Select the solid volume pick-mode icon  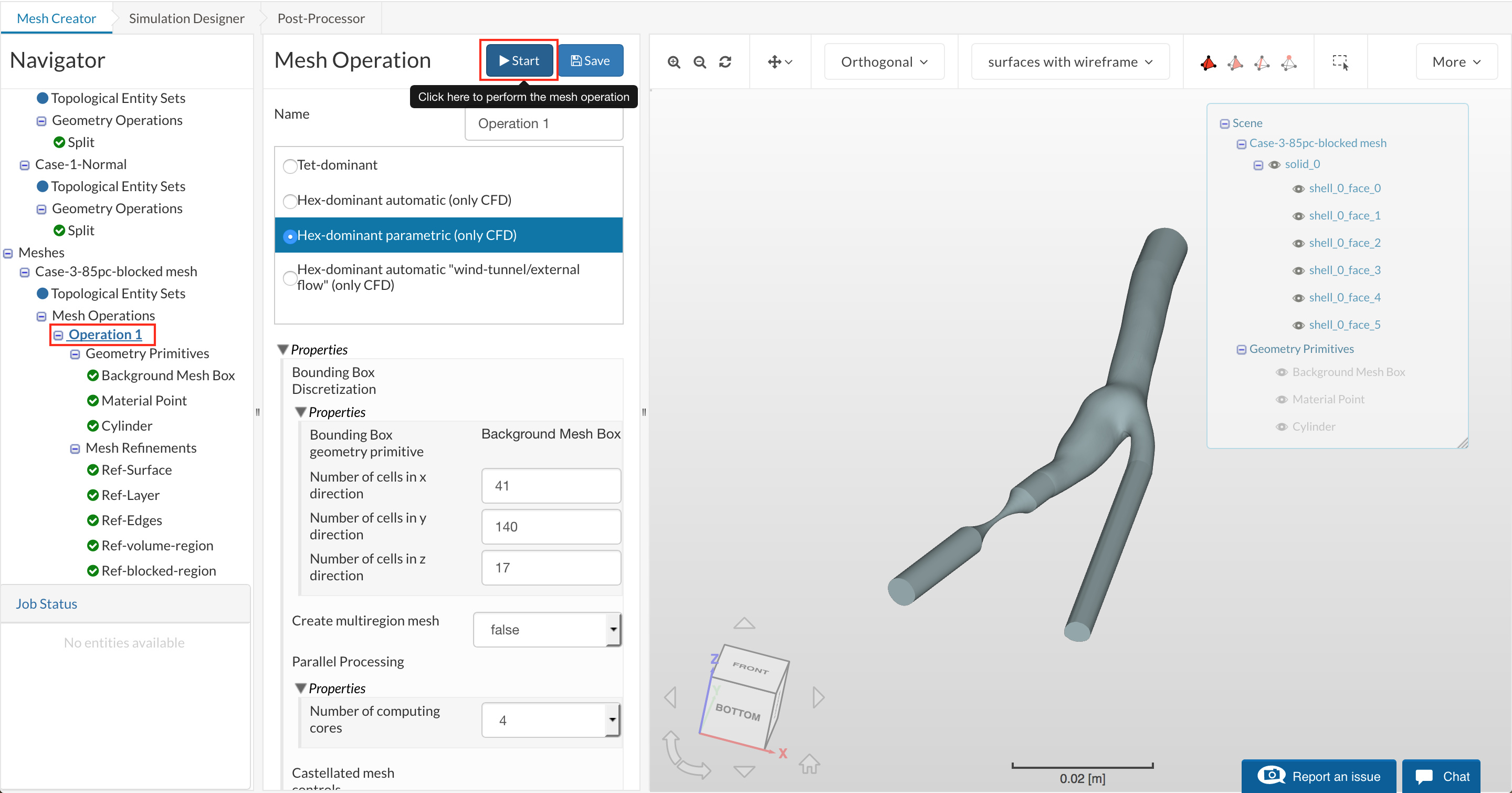click(1208, 62)
